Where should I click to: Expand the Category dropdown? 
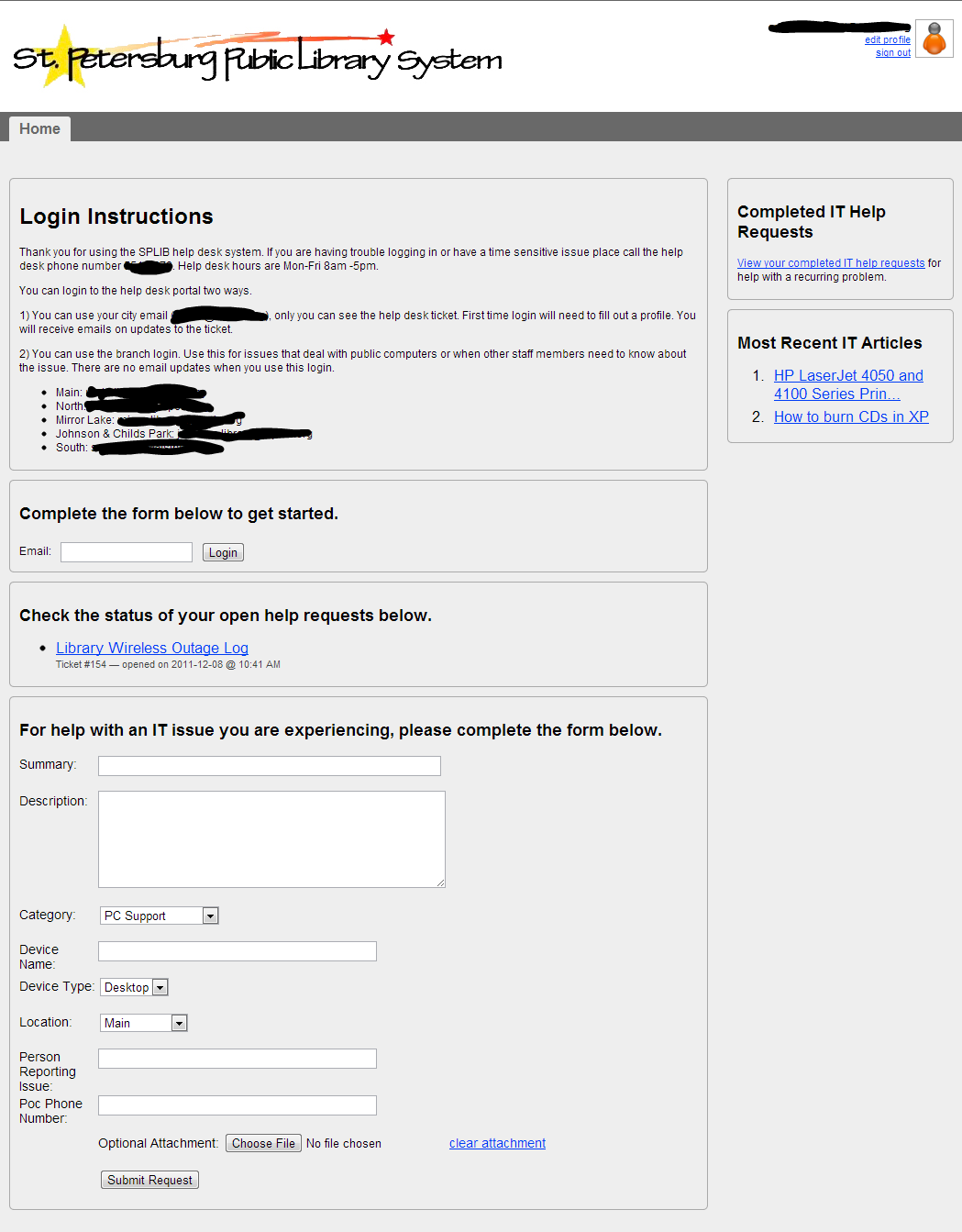click(160, 916)
